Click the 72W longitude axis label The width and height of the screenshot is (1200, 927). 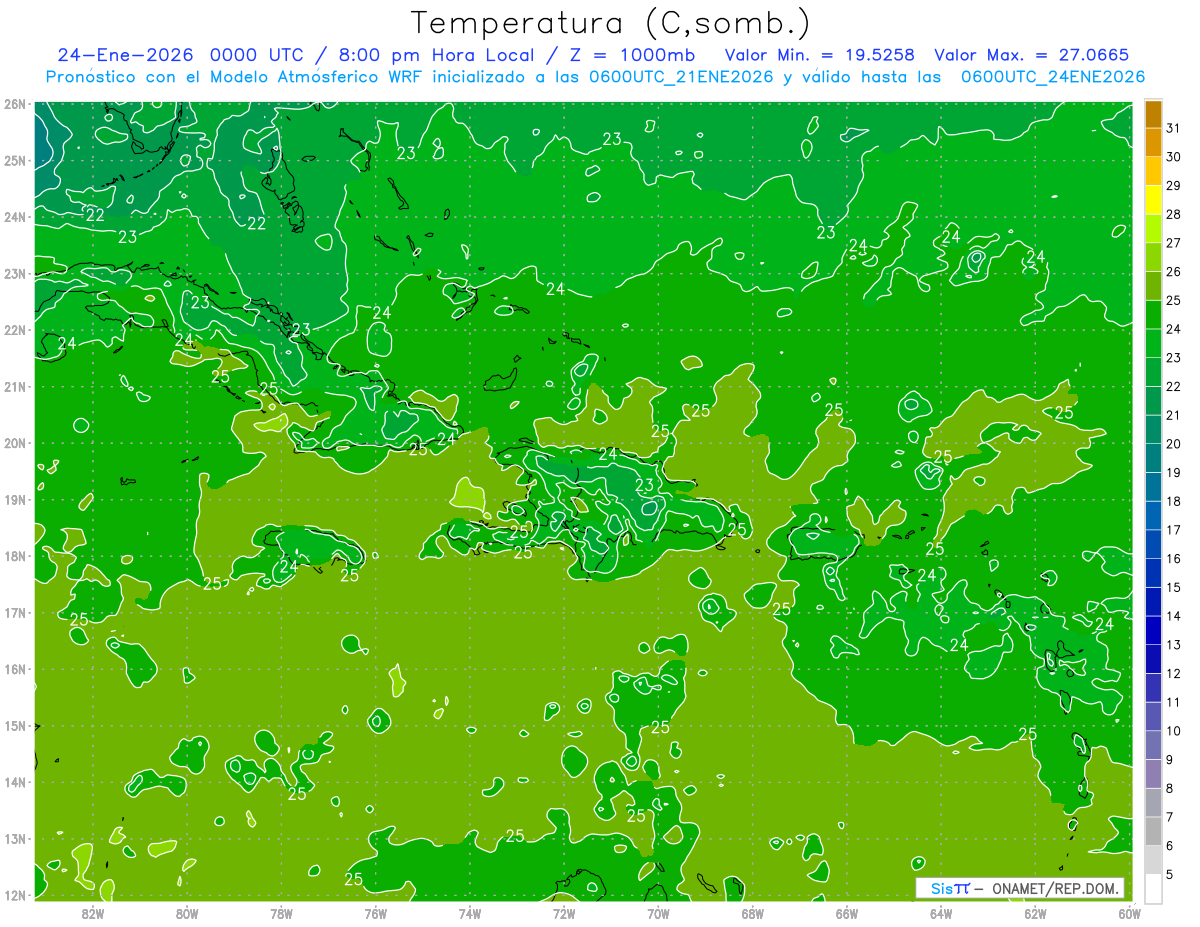point(564,913)
